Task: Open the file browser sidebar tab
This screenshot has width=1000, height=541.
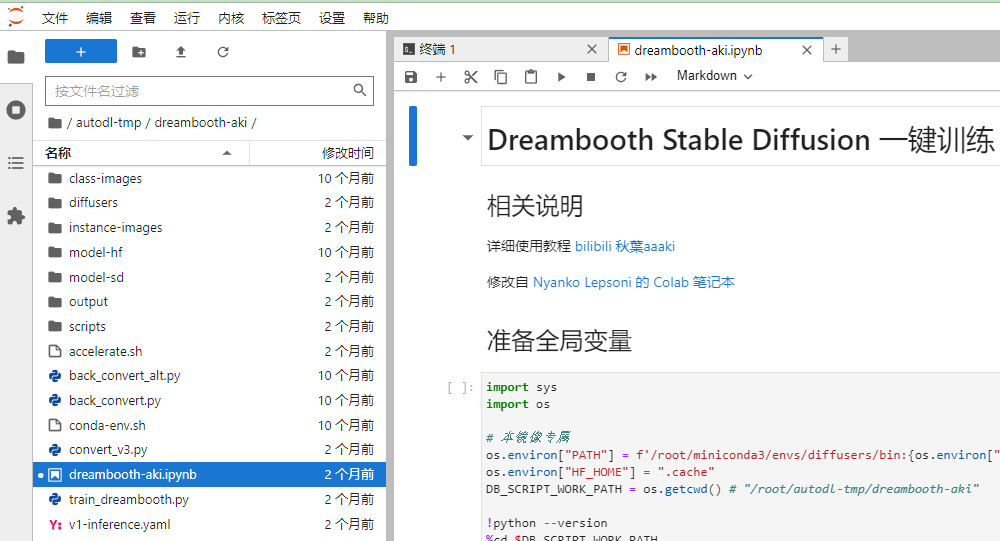Action: (16, 57)
